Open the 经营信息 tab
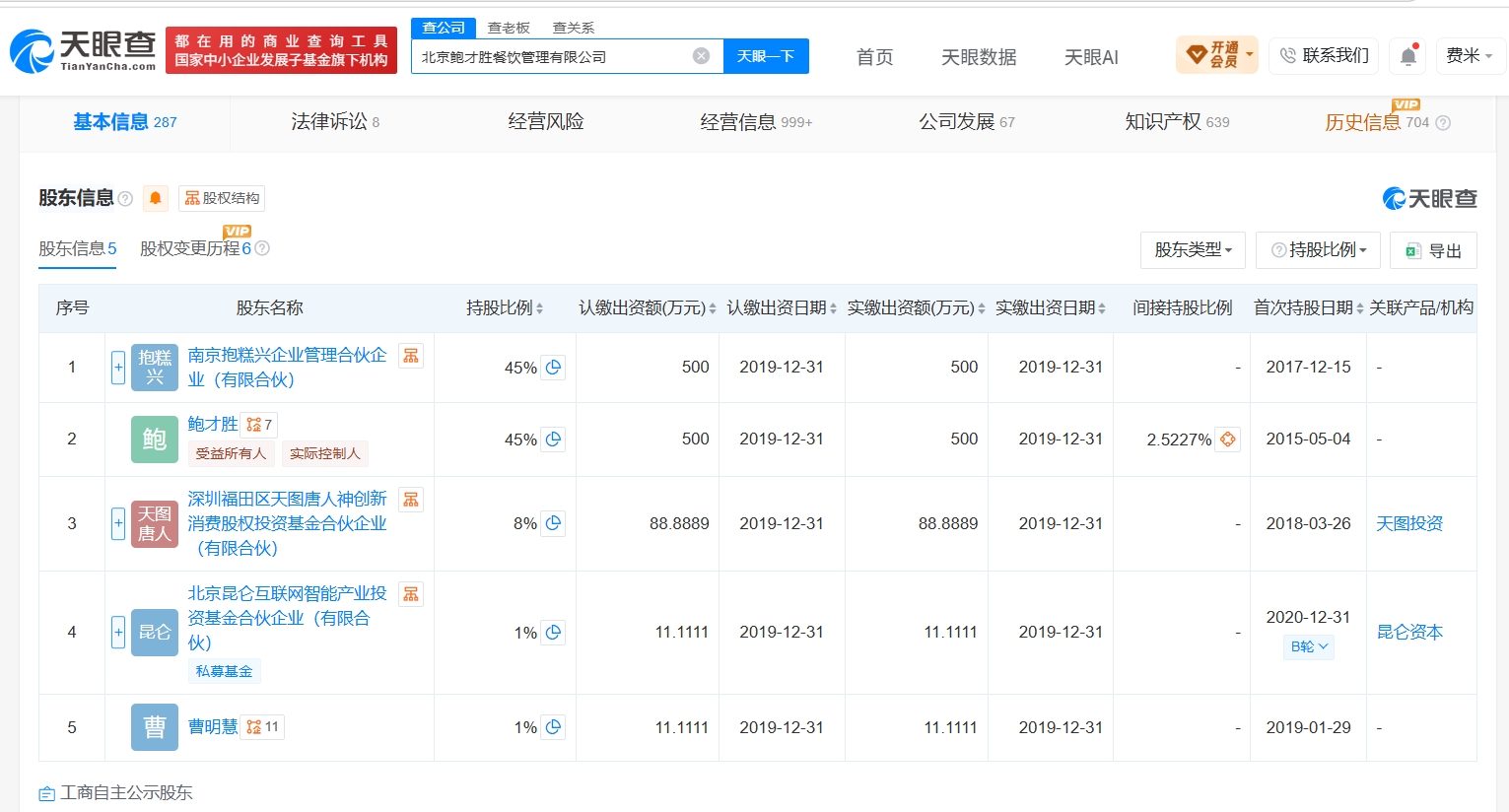The width and height of the screenshot is (1509, 812). (756, 122)
